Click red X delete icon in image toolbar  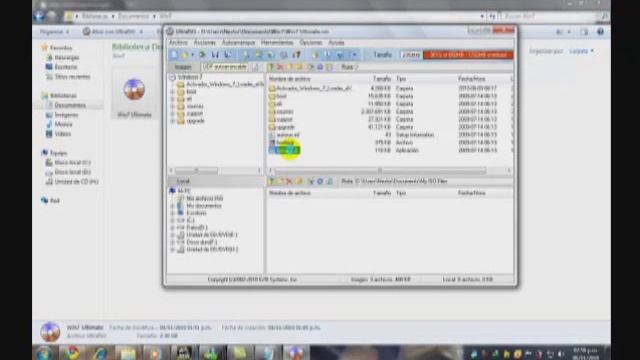pyautogui.click(x=280, y=67)
